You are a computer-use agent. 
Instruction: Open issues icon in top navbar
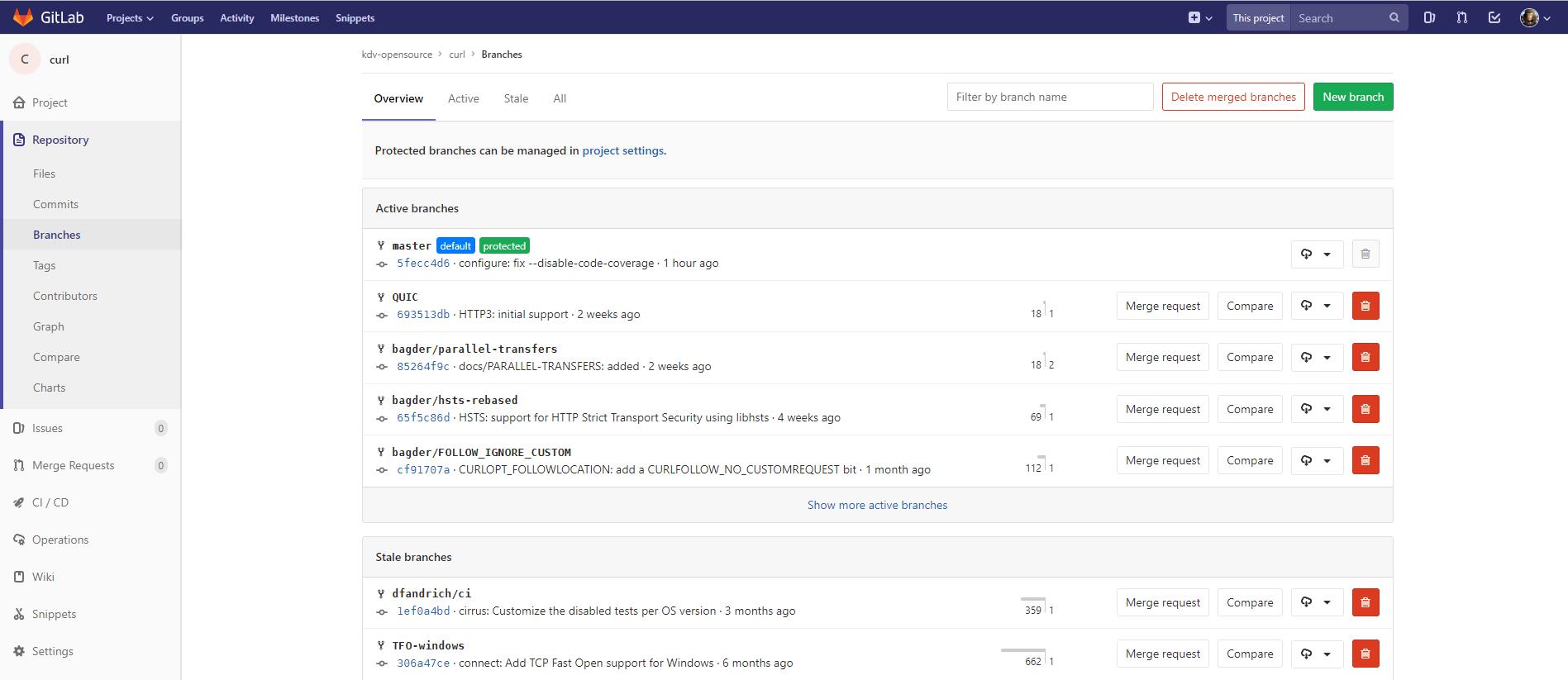coord(1429,17)
